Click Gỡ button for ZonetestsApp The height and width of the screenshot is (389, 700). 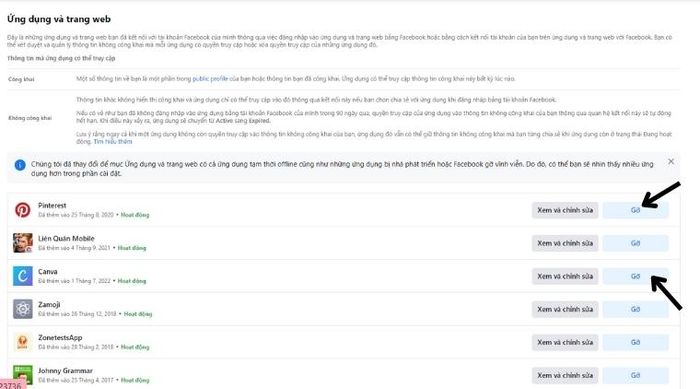635,342
